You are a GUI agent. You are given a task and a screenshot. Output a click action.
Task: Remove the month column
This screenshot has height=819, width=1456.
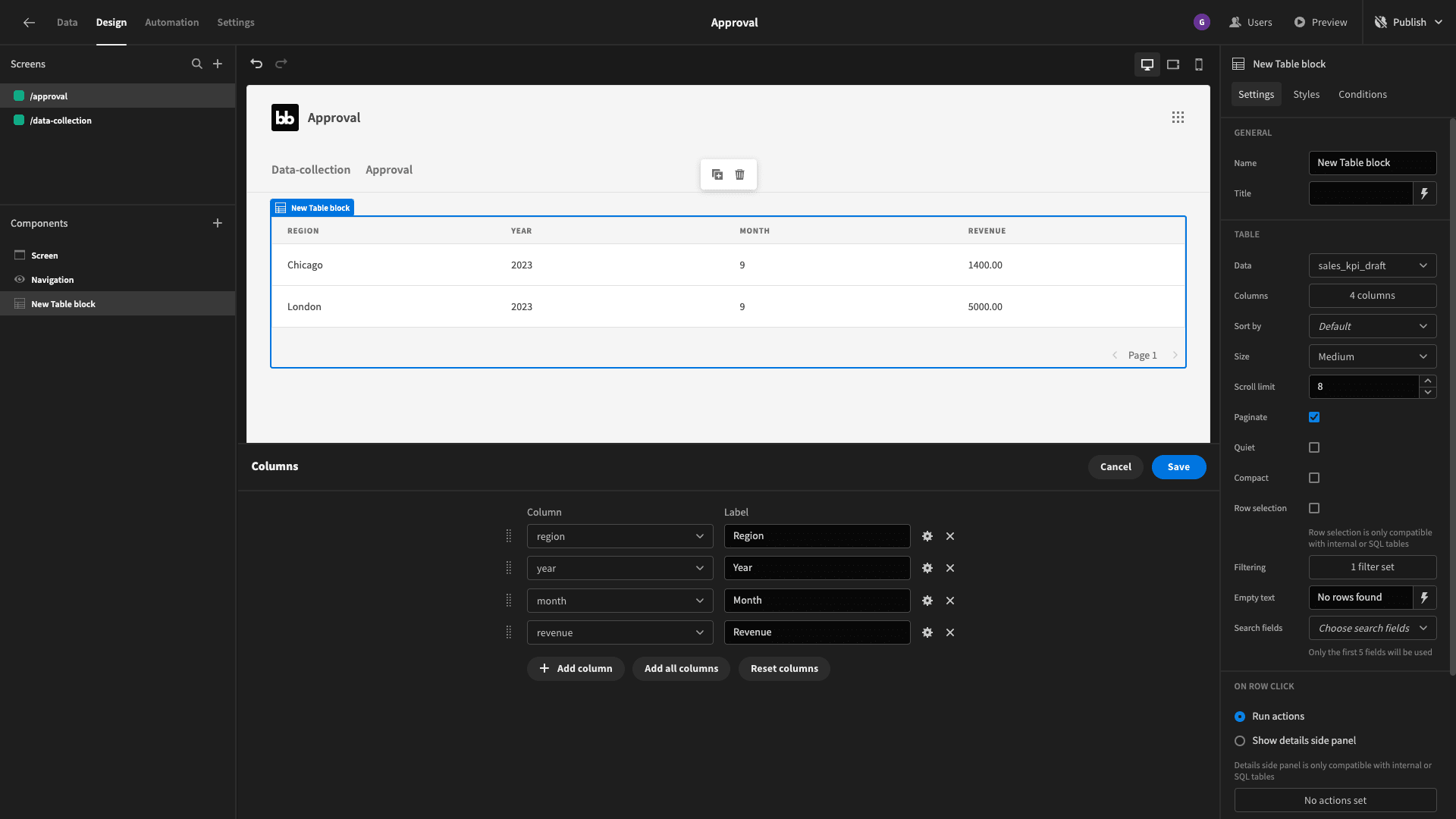coord(950,601)
